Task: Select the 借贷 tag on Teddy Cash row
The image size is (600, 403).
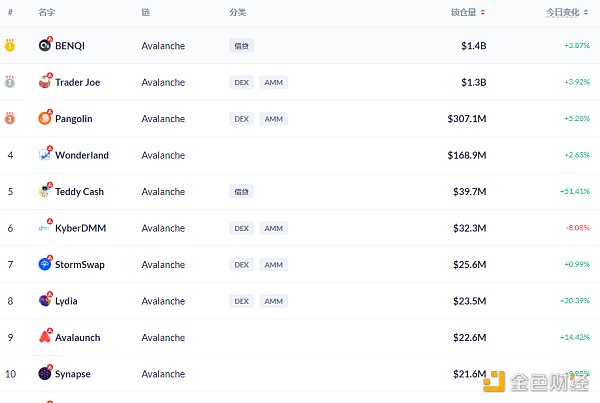Action: (x=241, y=191)
